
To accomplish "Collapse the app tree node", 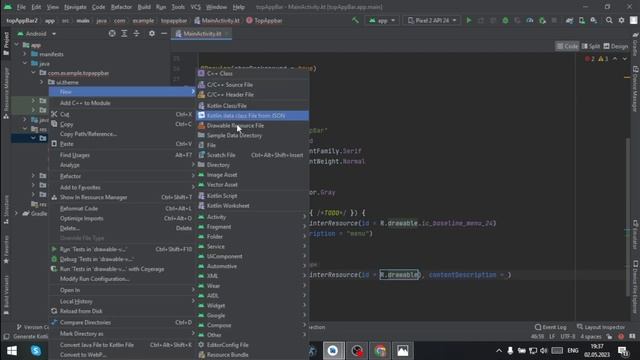I will click(17, 45).
